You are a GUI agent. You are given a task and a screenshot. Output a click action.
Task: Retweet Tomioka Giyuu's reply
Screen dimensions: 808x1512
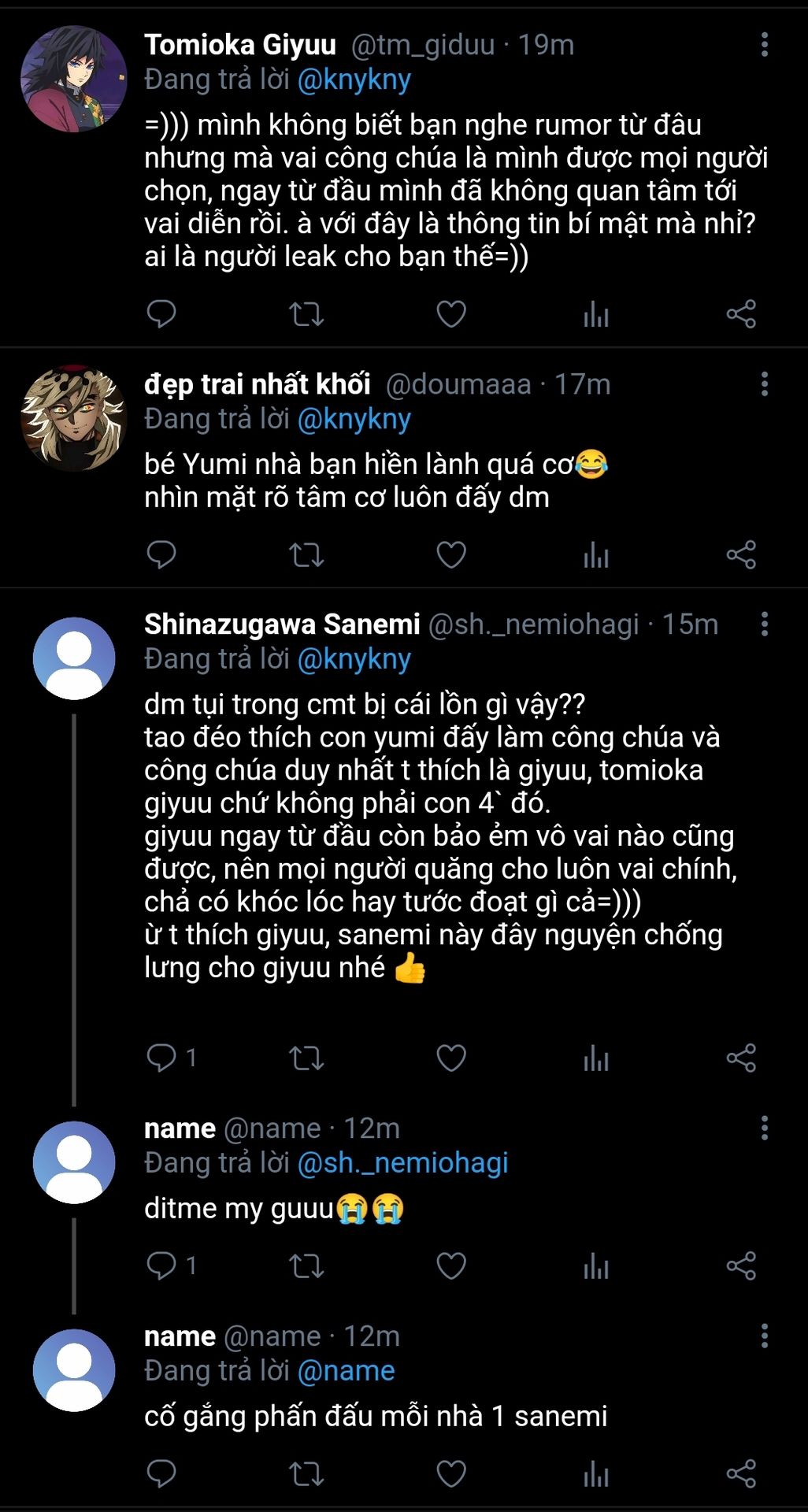click(x=306, y=314)
